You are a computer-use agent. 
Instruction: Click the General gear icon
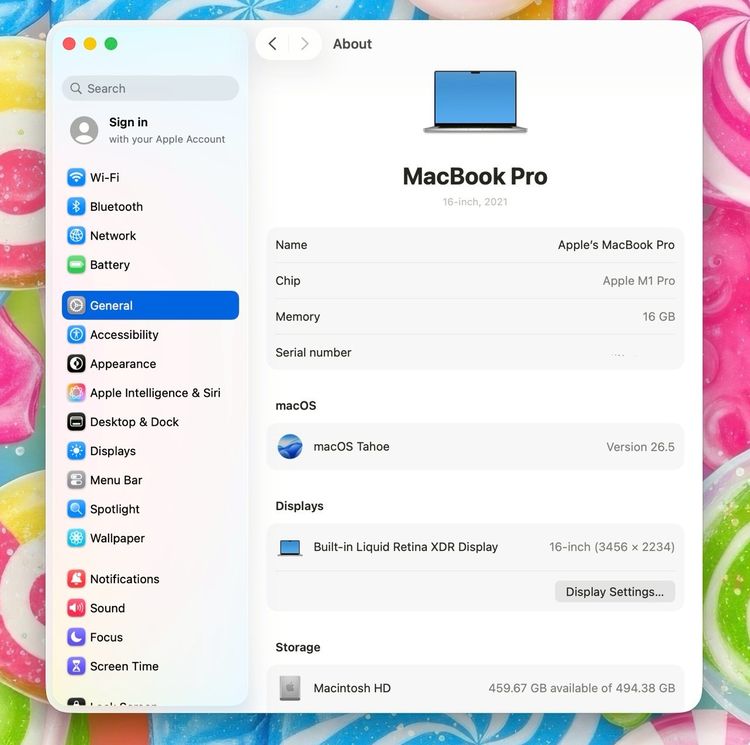pos(76,306)
